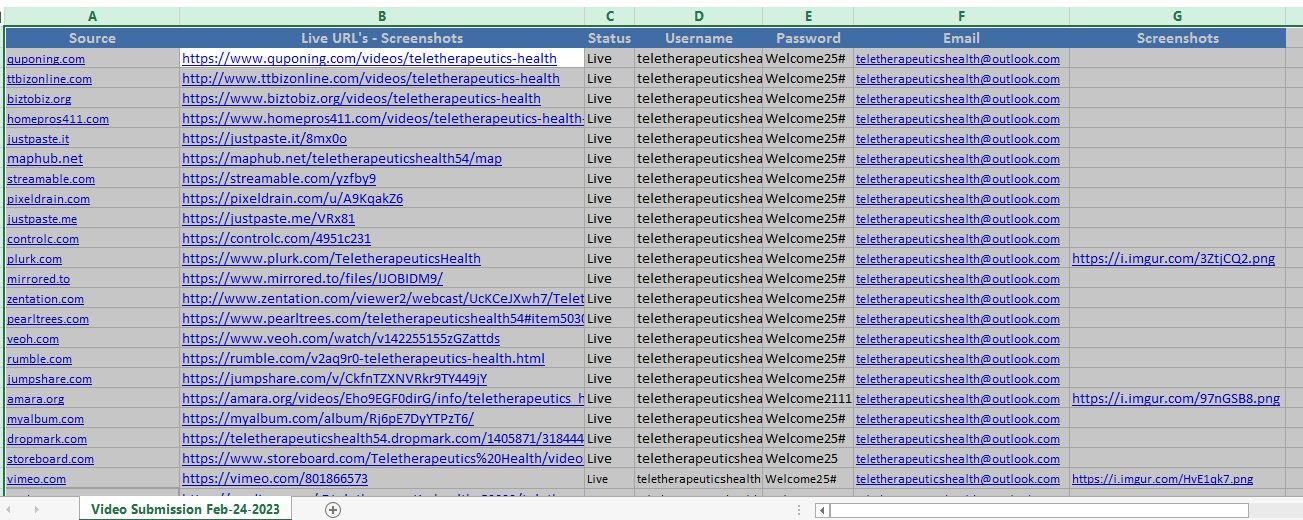This screenshot has width=1303, height=520.
Task: Click the horizontal scrollbar left arrow
Action: 822,510
